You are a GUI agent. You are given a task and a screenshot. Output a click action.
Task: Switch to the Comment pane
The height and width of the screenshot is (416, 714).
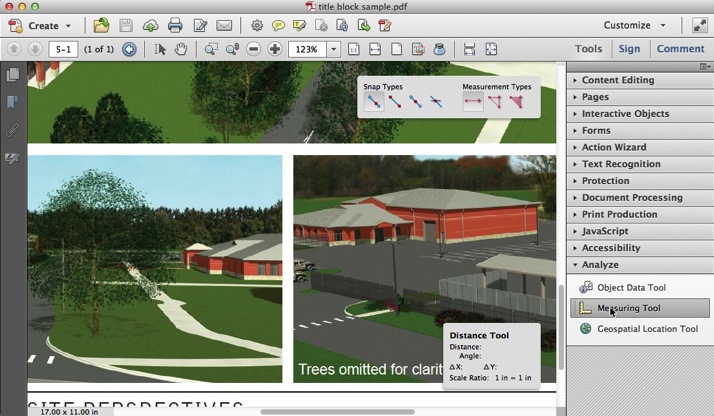point(680,48)
